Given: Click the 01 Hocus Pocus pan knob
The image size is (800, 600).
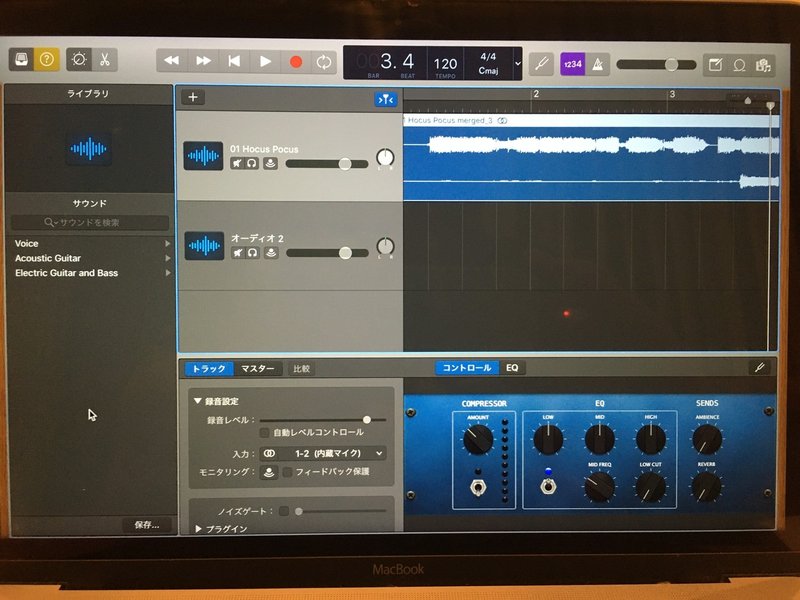Looking at the screenshot, I should [385, 157].
